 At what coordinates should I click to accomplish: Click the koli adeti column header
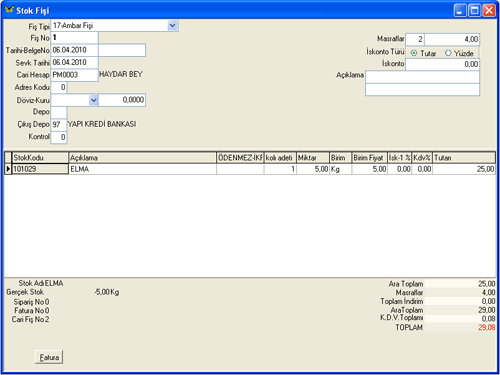(280, 158)
